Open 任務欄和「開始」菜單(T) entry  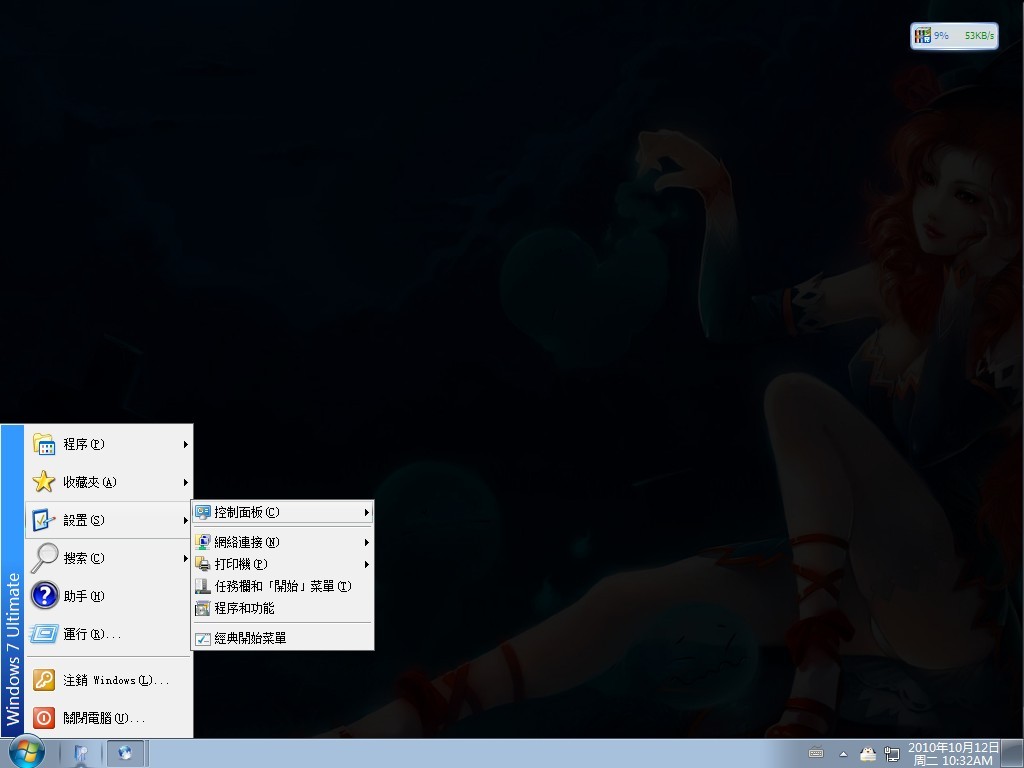point(282,586)
